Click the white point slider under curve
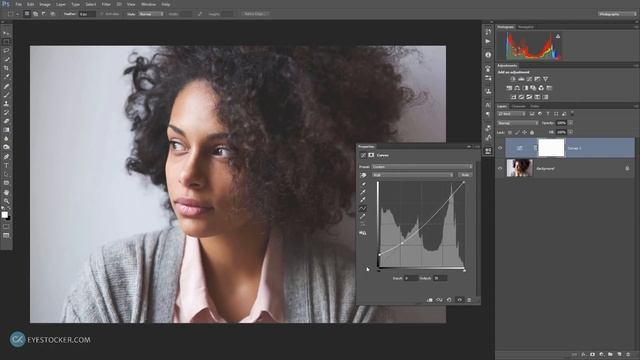640x360 pixels. [464, 270]
